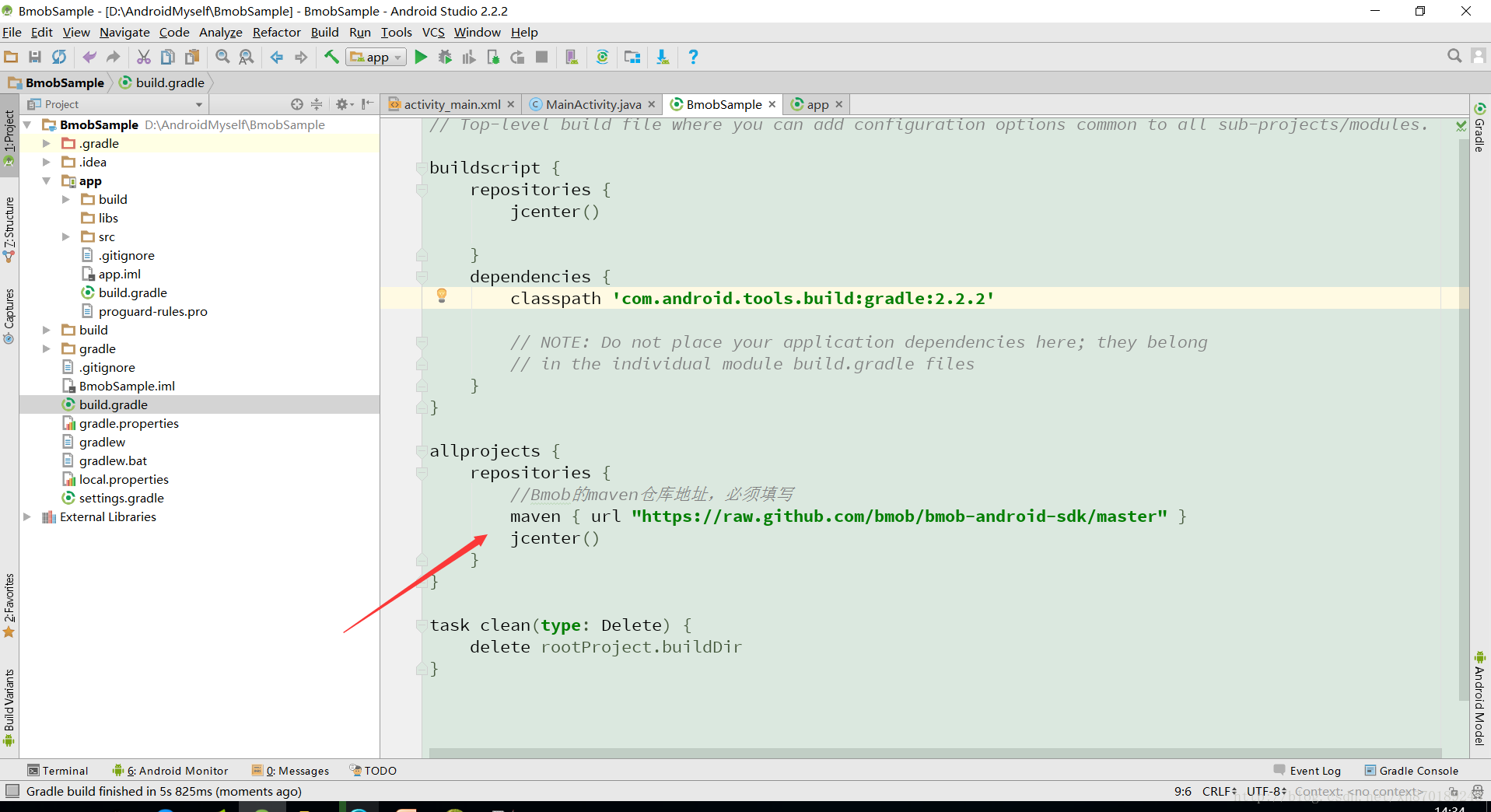Open the app run configuration dropdown
Screen dimensions: 1491x812
[376, 57]
